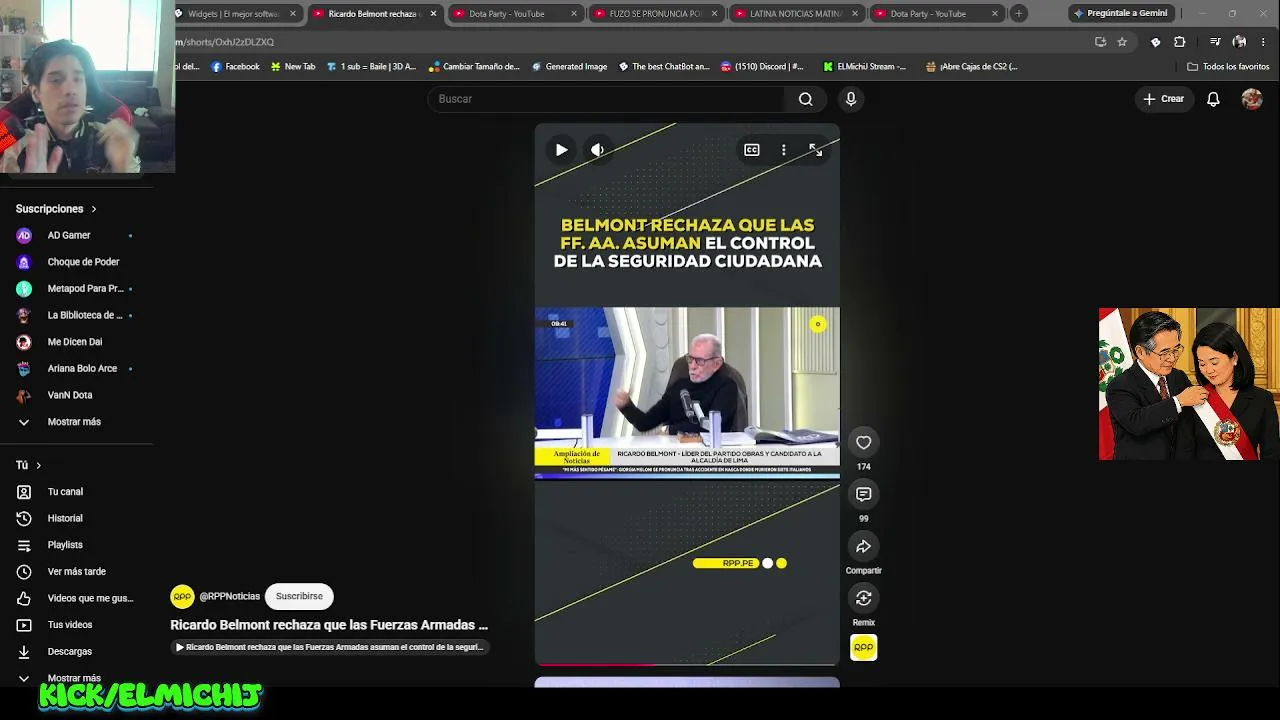The image size is (1280, 720).
Task: Open The best ChatBot bookmark
Action: click(x=664, y=67)
